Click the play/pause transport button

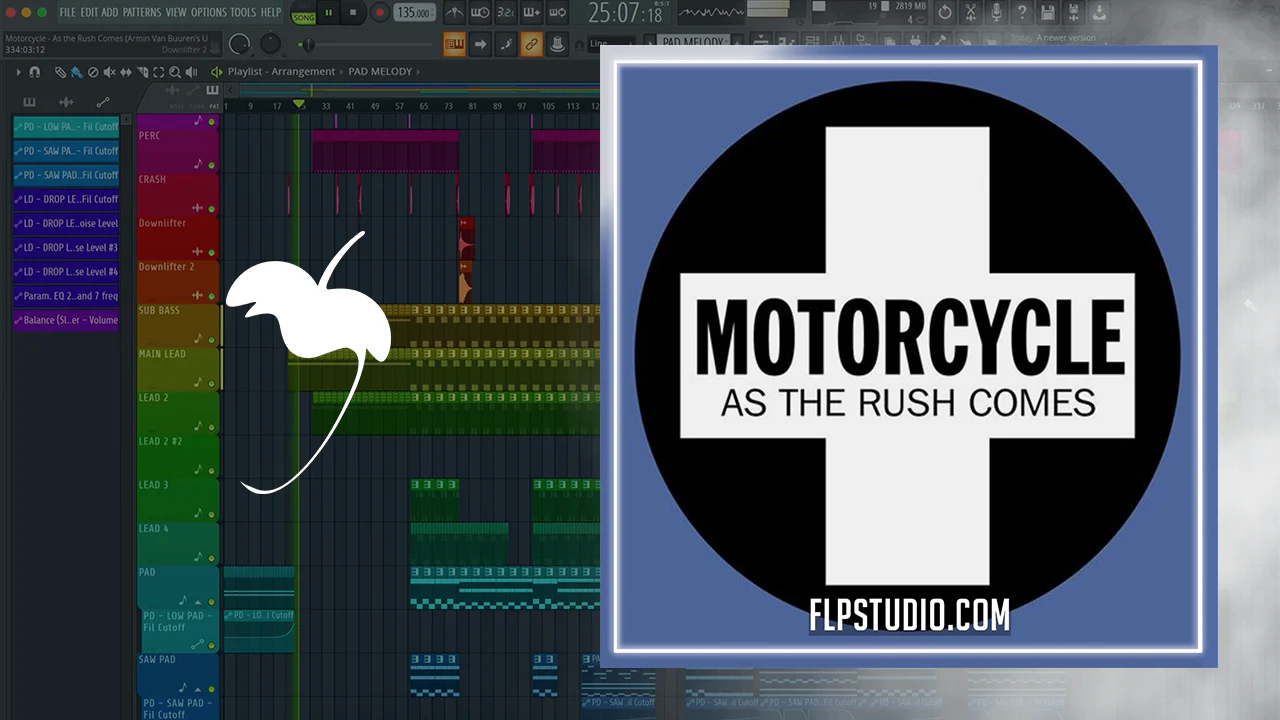[x=329, y=13]
